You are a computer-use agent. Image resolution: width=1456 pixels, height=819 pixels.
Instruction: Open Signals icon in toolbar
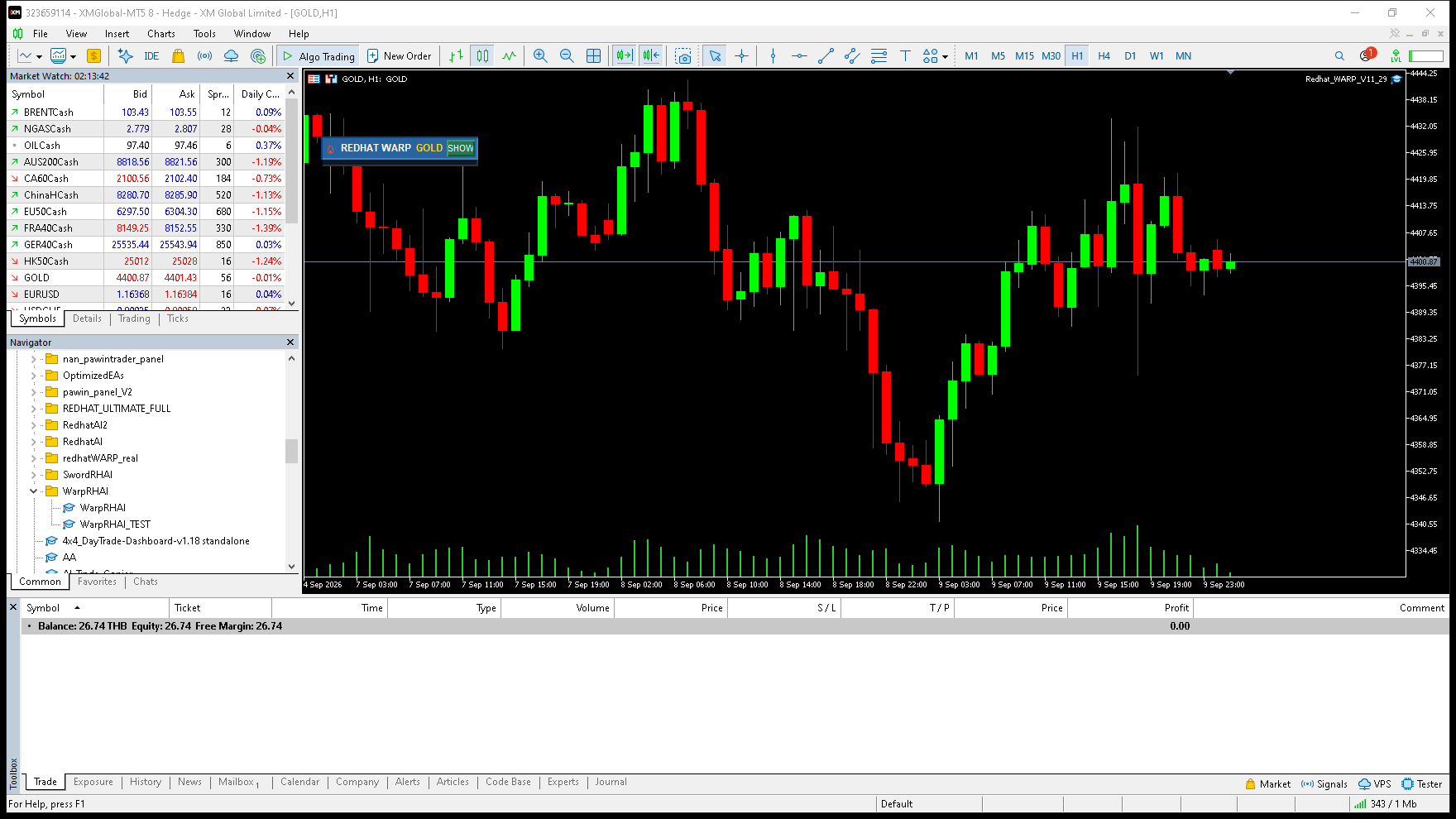click(204, 56)
